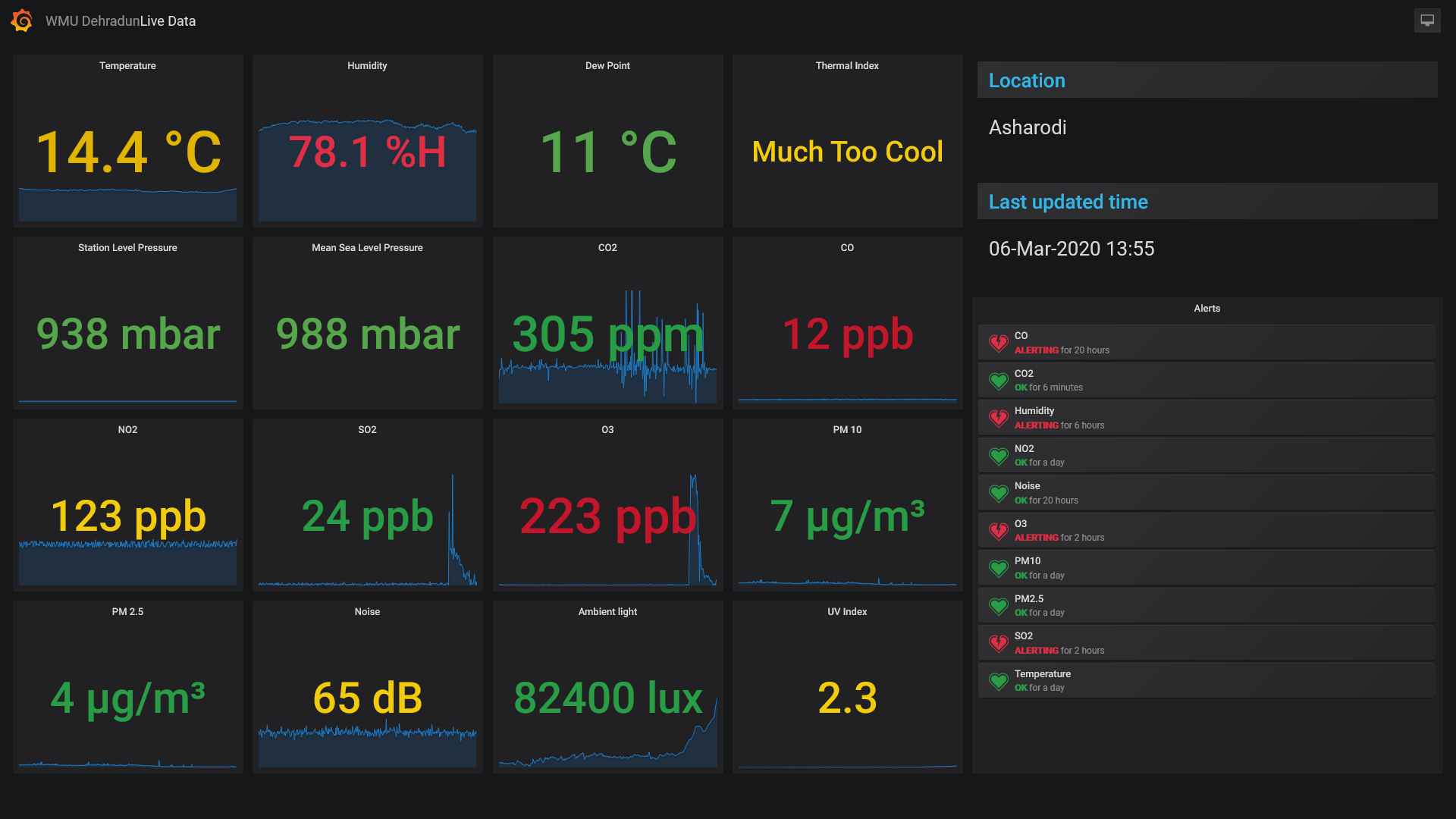
Task: Click the broken heart icon for SO2 alert
Action: click(x=998, y=644)
